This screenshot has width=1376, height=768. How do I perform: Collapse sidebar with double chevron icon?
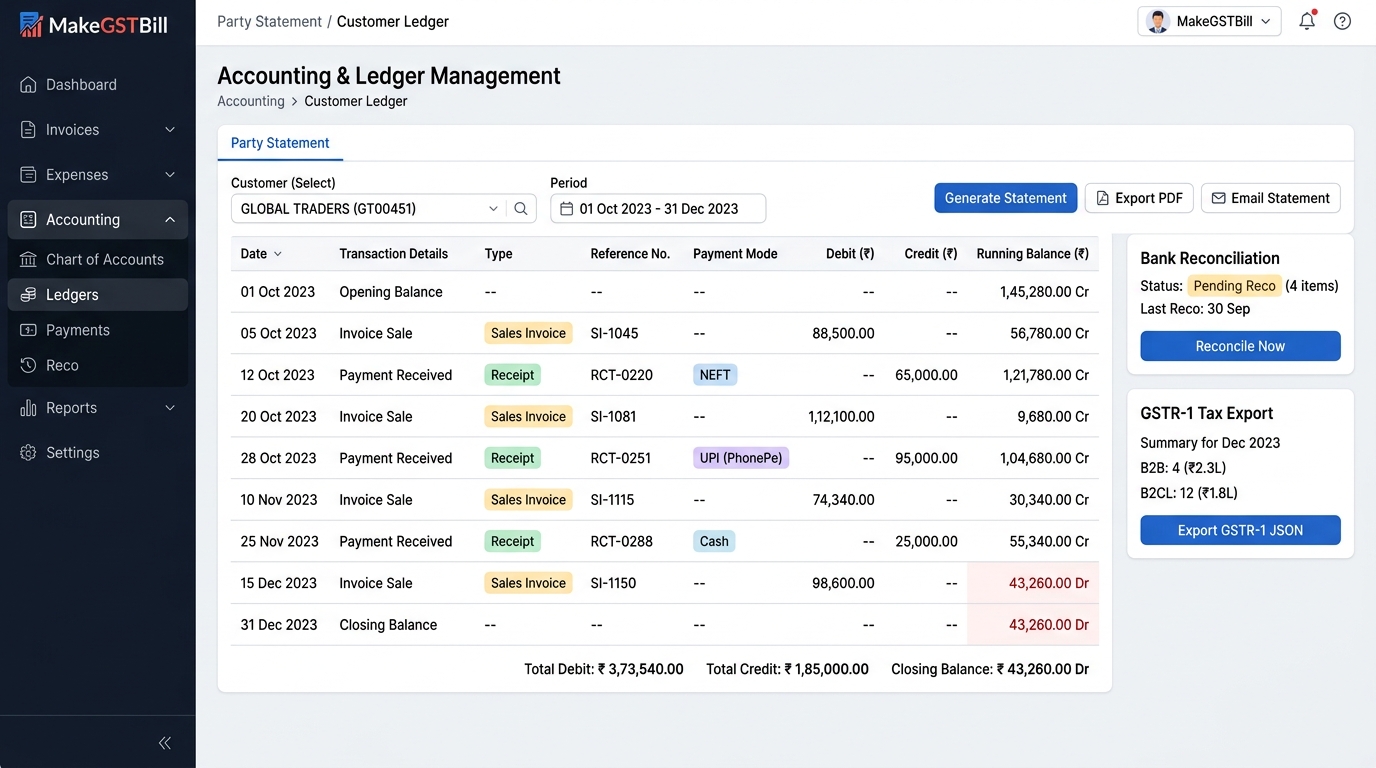coord(165,743)
